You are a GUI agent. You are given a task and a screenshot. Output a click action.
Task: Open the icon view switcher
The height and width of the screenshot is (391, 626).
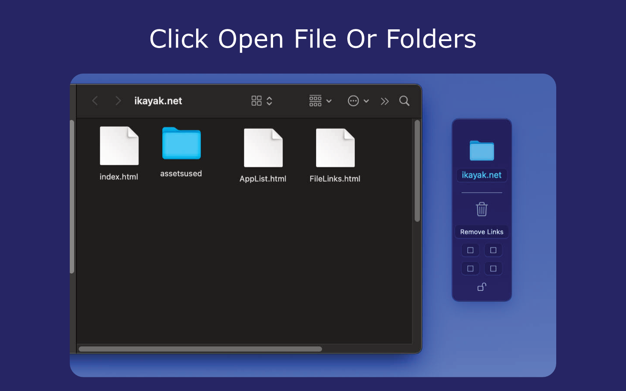[x=261, y=101]
